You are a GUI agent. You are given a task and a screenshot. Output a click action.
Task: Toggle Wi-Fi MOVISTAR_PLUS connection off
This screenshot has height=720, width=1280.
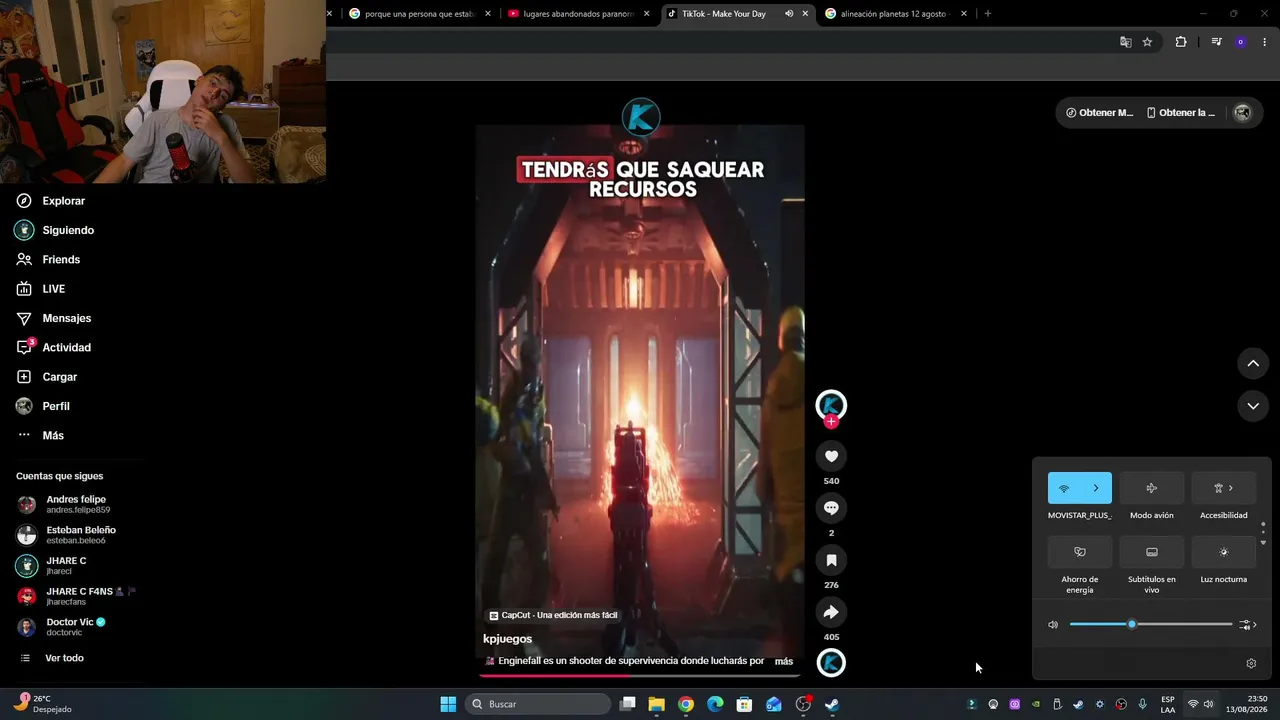point(1064,488)
